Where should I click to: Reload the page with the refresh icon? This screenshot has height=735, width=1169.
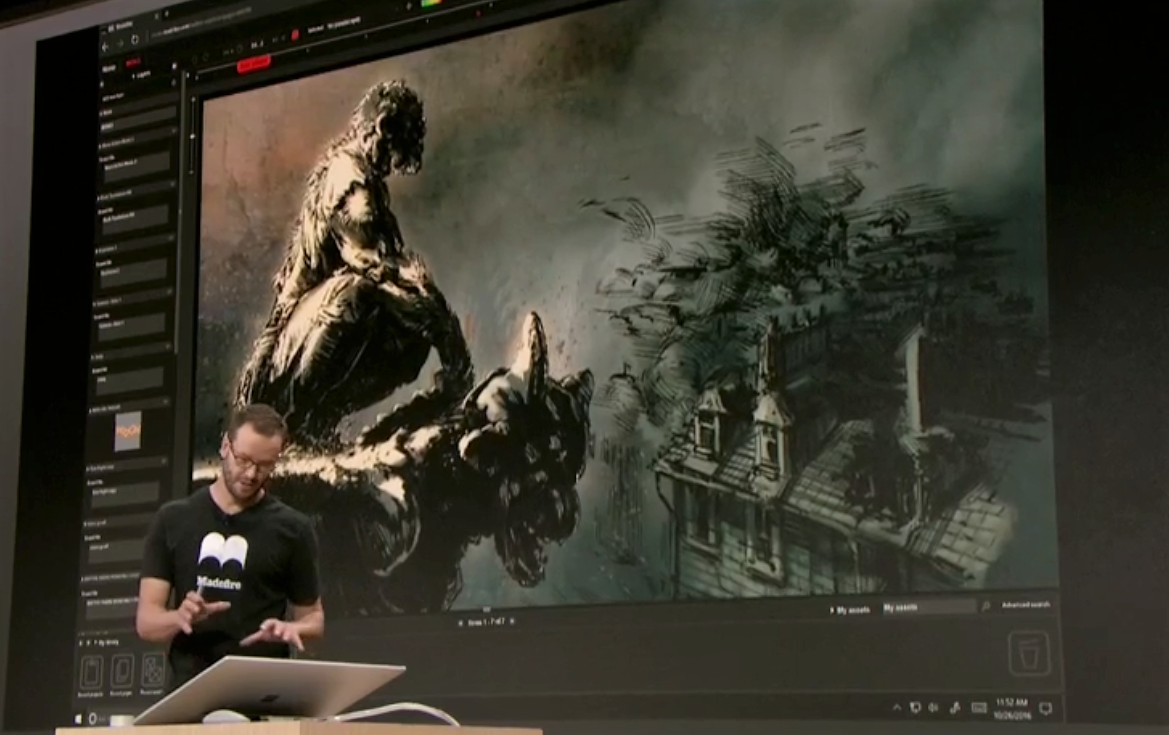pos(135,40)
